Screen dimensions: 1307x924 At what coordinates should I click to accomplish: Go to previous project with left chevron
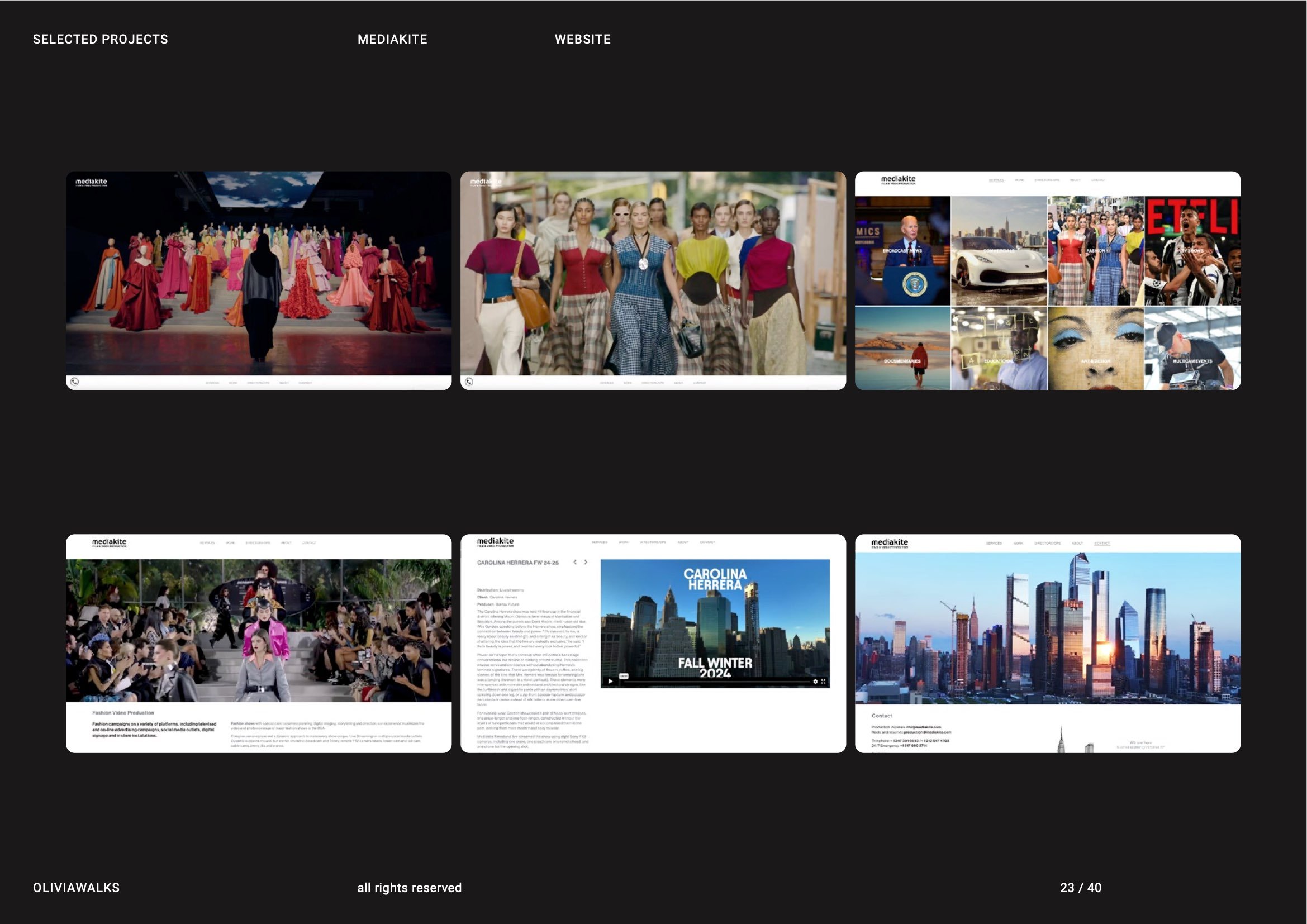(575, 562)
